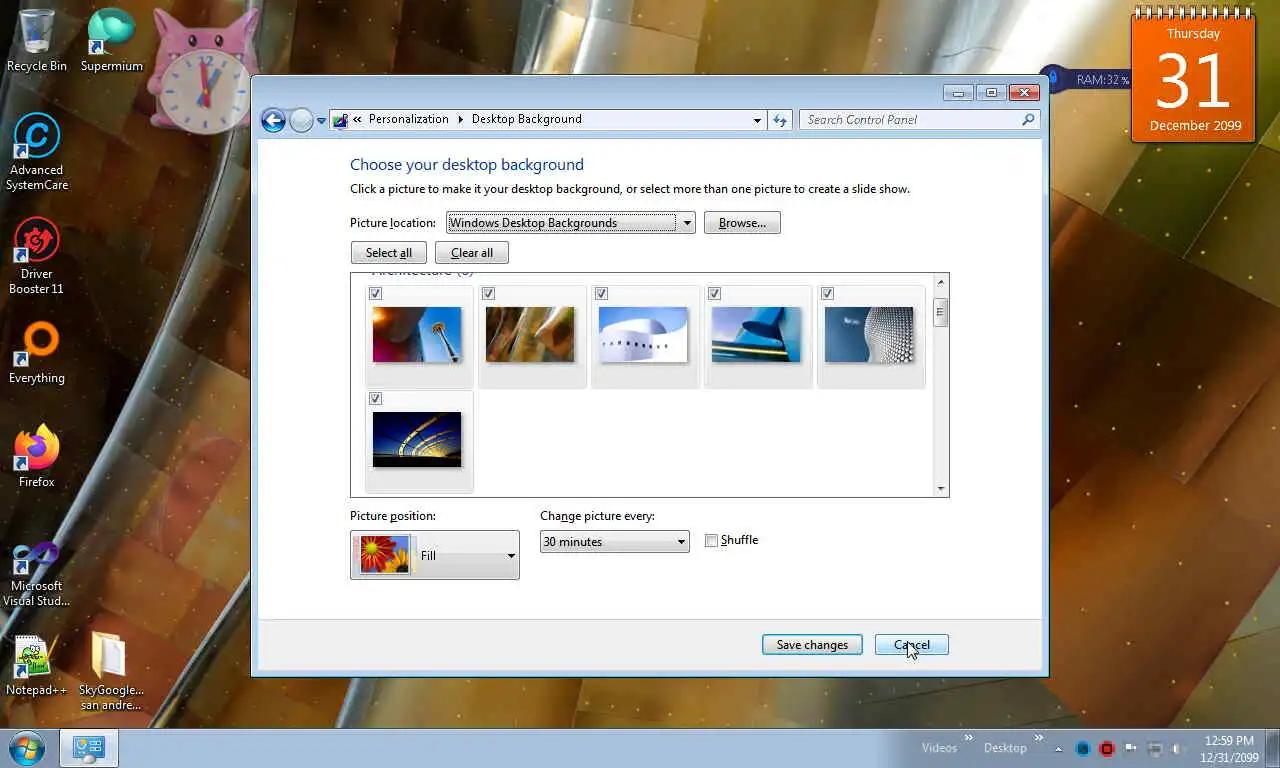Open the address bar history dropdown arrow
The width and height of the screenshot is (1280, 768).
pyautogui.click(x=757, y=120)
